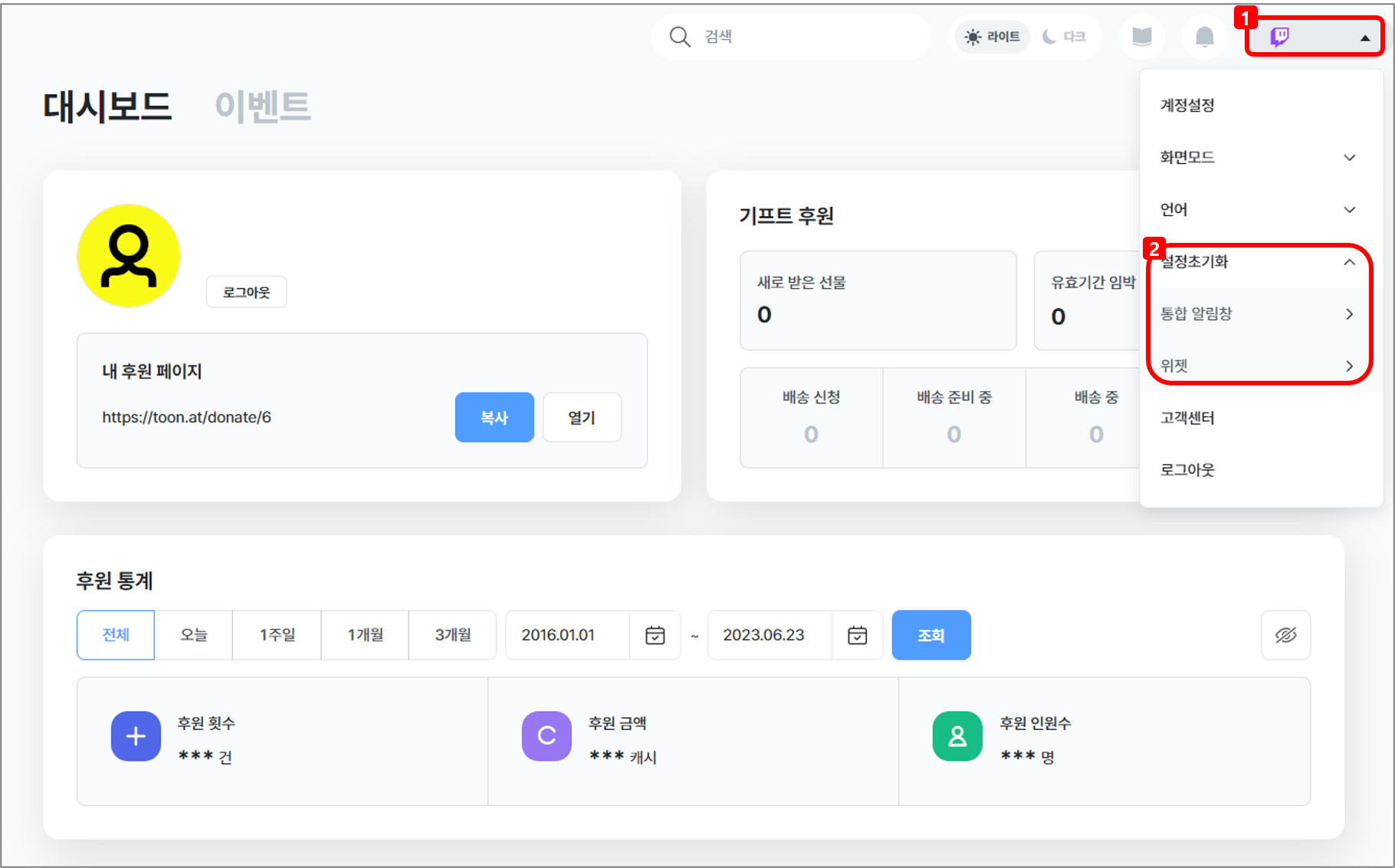Viewport: 1395px width, 868px height.
Task: Click the 검색 search input field
Action: tap(805, 37)
